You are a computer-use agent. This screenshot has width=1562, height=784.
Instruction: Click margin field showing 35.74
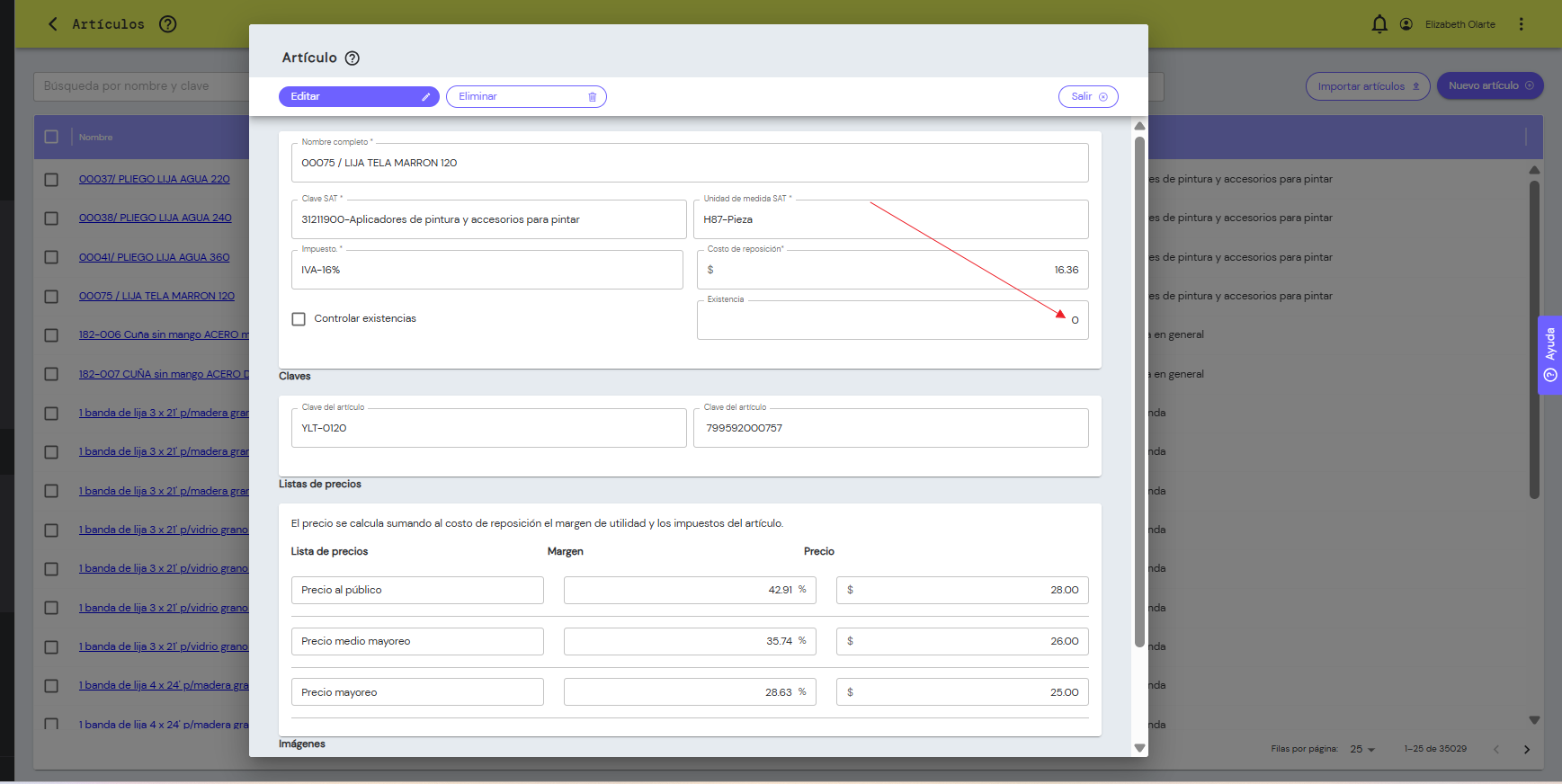tap(690, 641)
